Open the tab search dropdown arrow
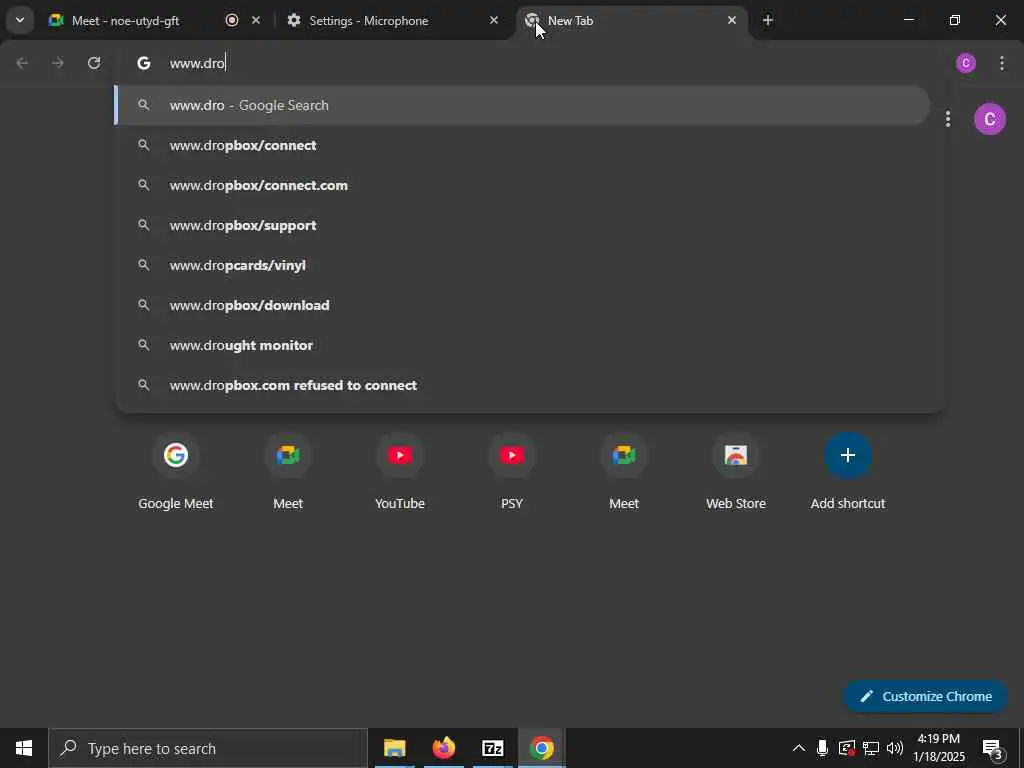The width and height of the screenshot is (1024, 768). [x=20, y=20]
